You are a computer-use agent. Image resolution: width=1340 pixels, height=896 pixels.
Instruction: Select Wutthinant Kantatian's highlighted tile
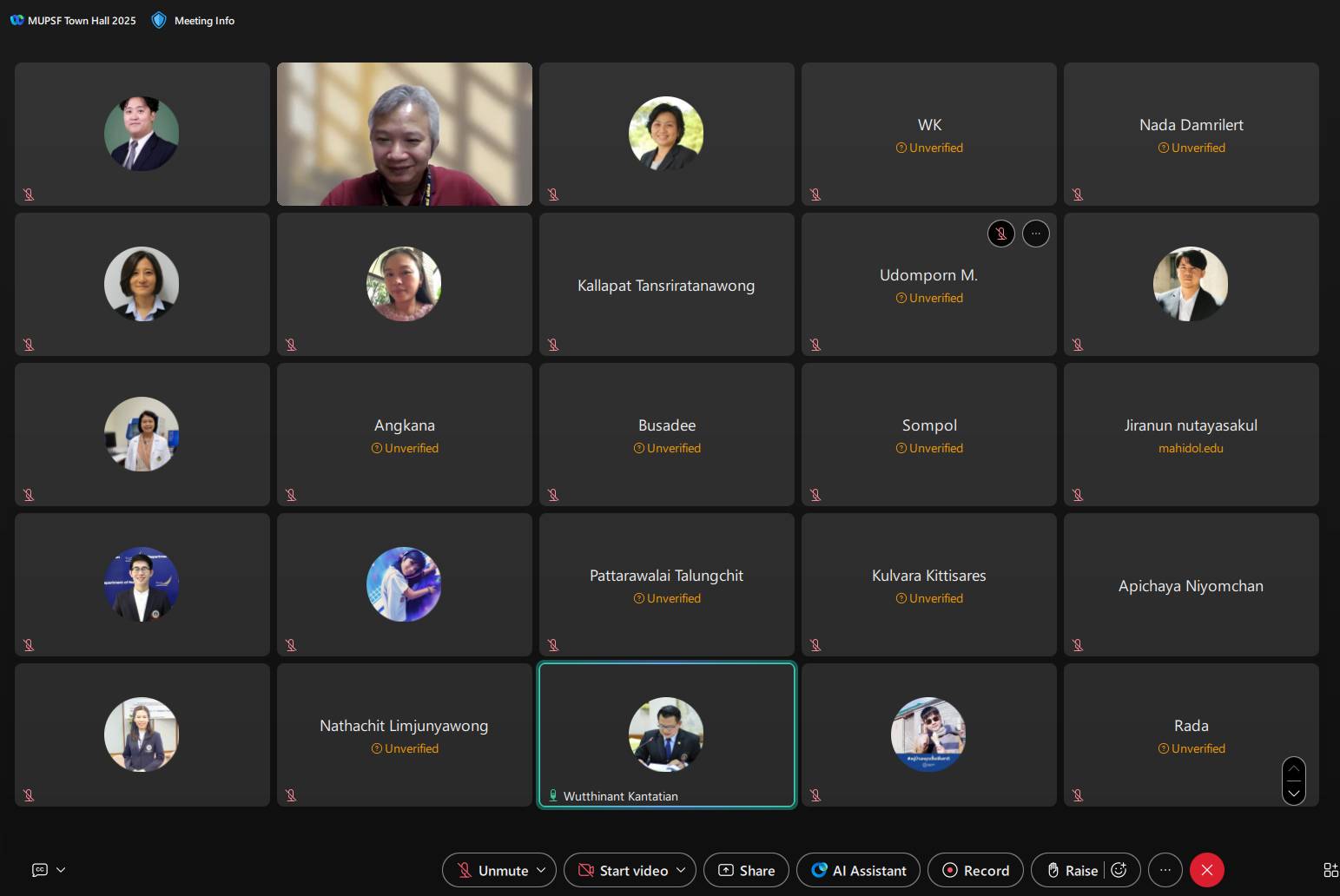coord(667,735)
